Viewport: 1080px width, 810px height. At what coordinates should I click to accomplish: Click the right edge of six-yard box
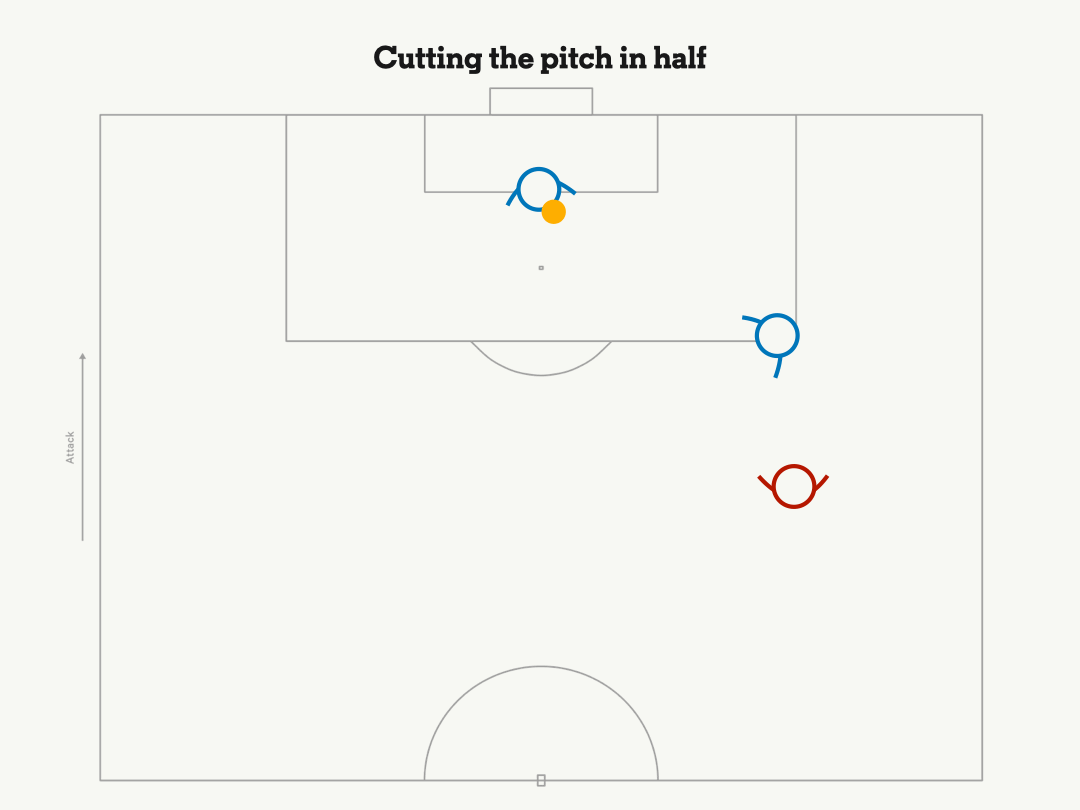658,154
